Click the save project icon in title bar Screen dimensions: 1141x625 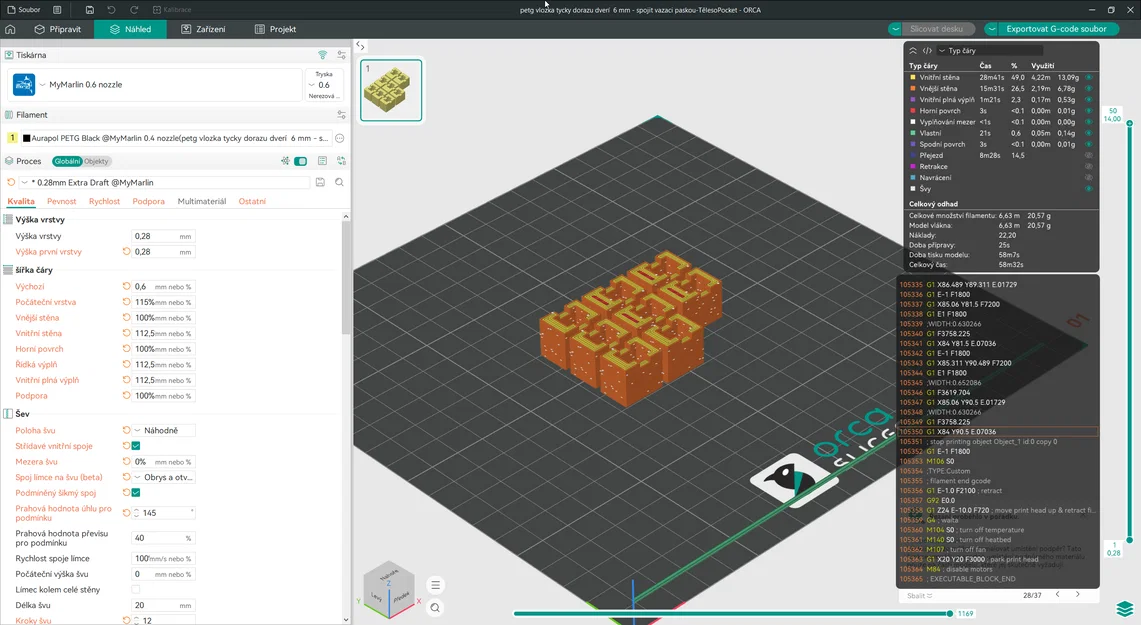click(90, 10)
